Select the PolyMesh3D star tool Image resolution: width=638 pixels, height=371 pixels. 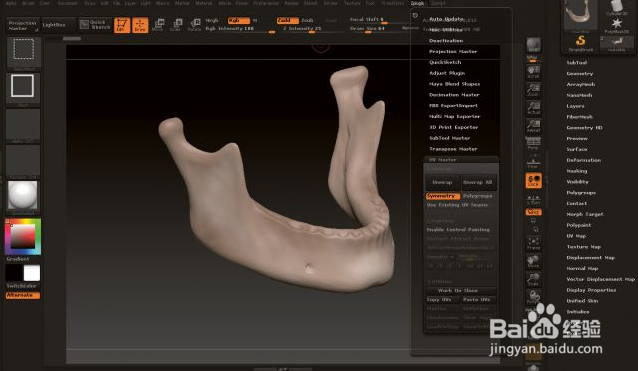pos(616,26)
